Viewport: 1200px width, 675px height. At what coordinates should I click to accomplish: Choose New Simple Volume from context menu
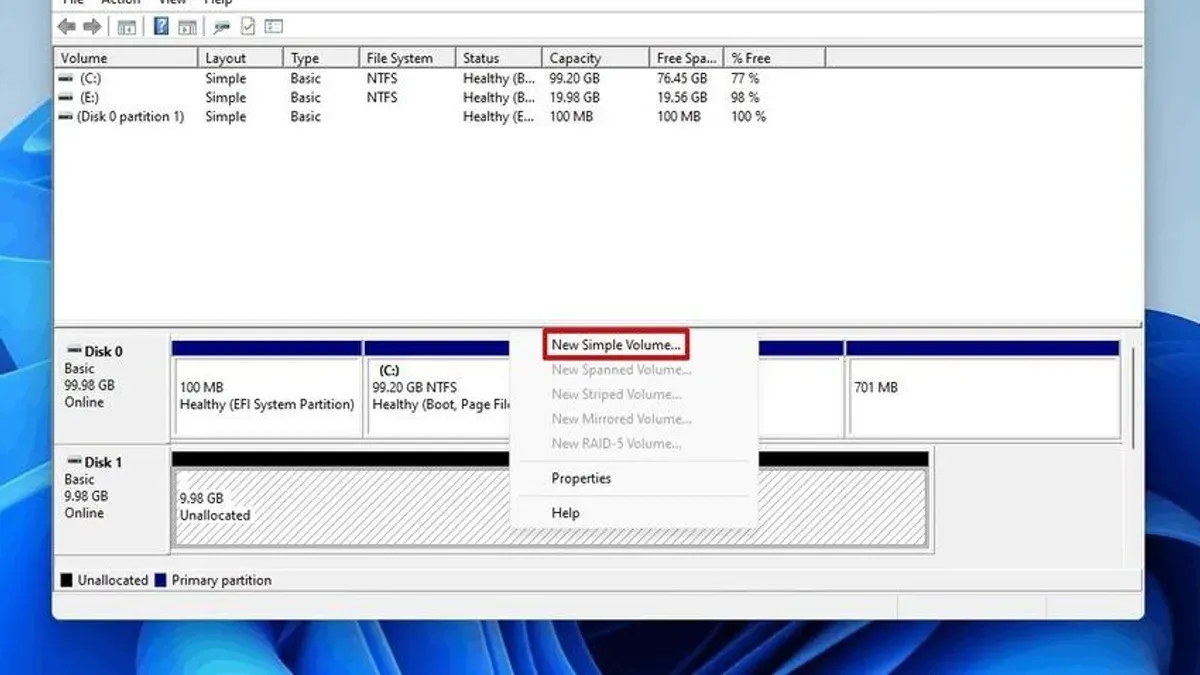pyautogui.click(x=616, y=345)
